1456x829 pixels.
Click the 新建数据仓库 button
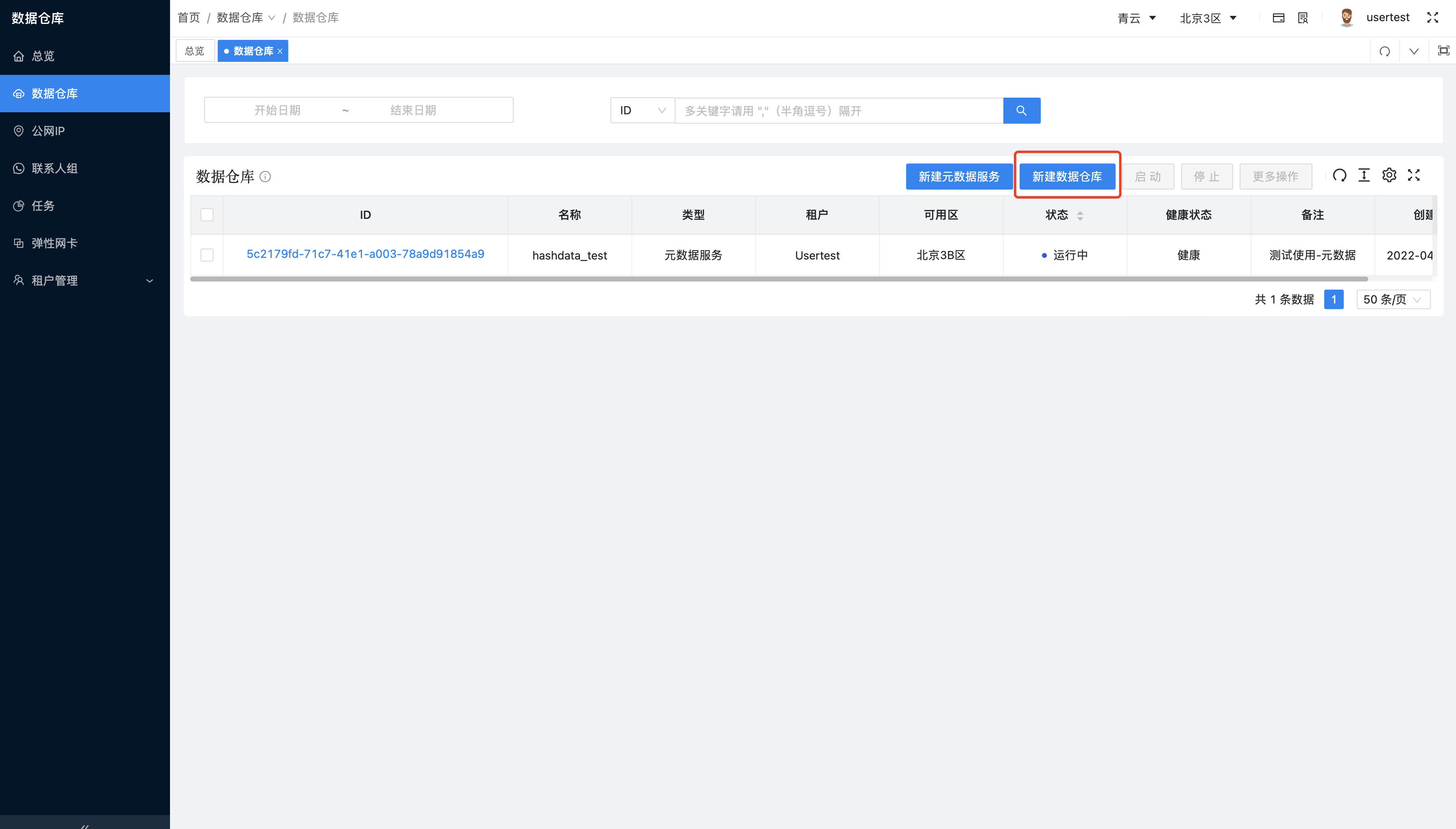click(1067, 177)
